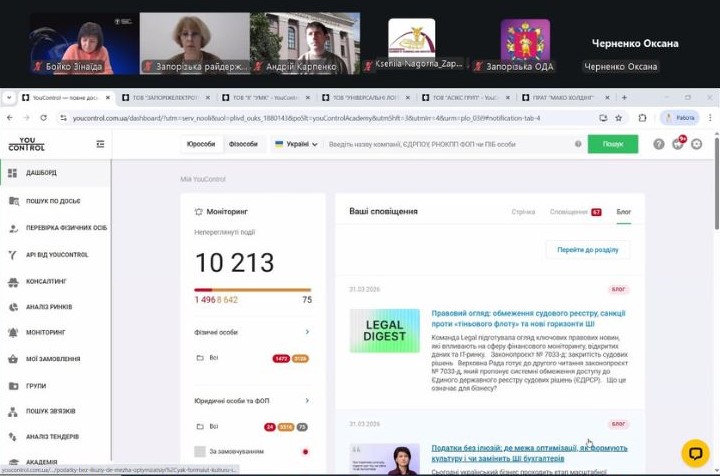Click the monitoring events progress bar
This screenshot has width=720, height=476.
(253, 290)
